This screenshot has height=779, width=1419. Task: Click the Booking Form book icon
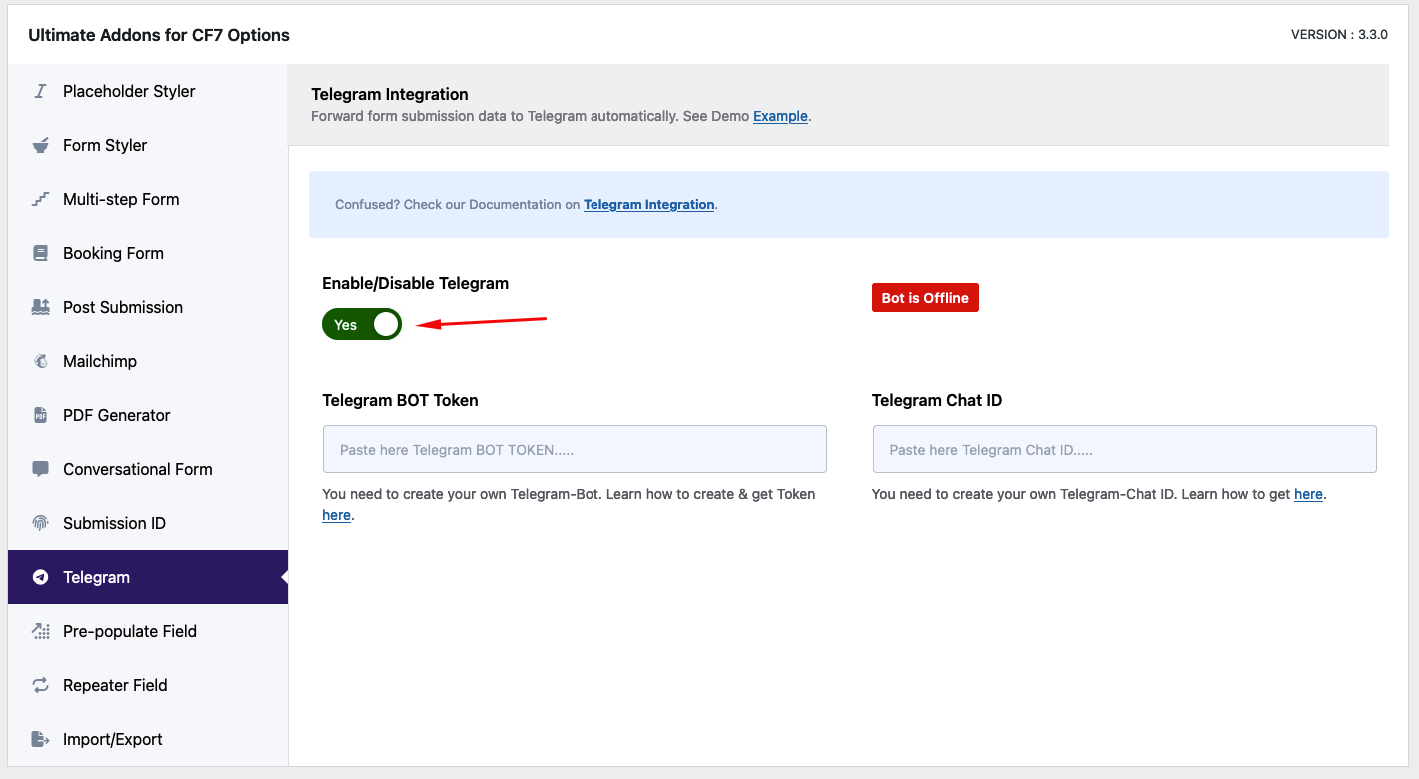tap(40, 253)
